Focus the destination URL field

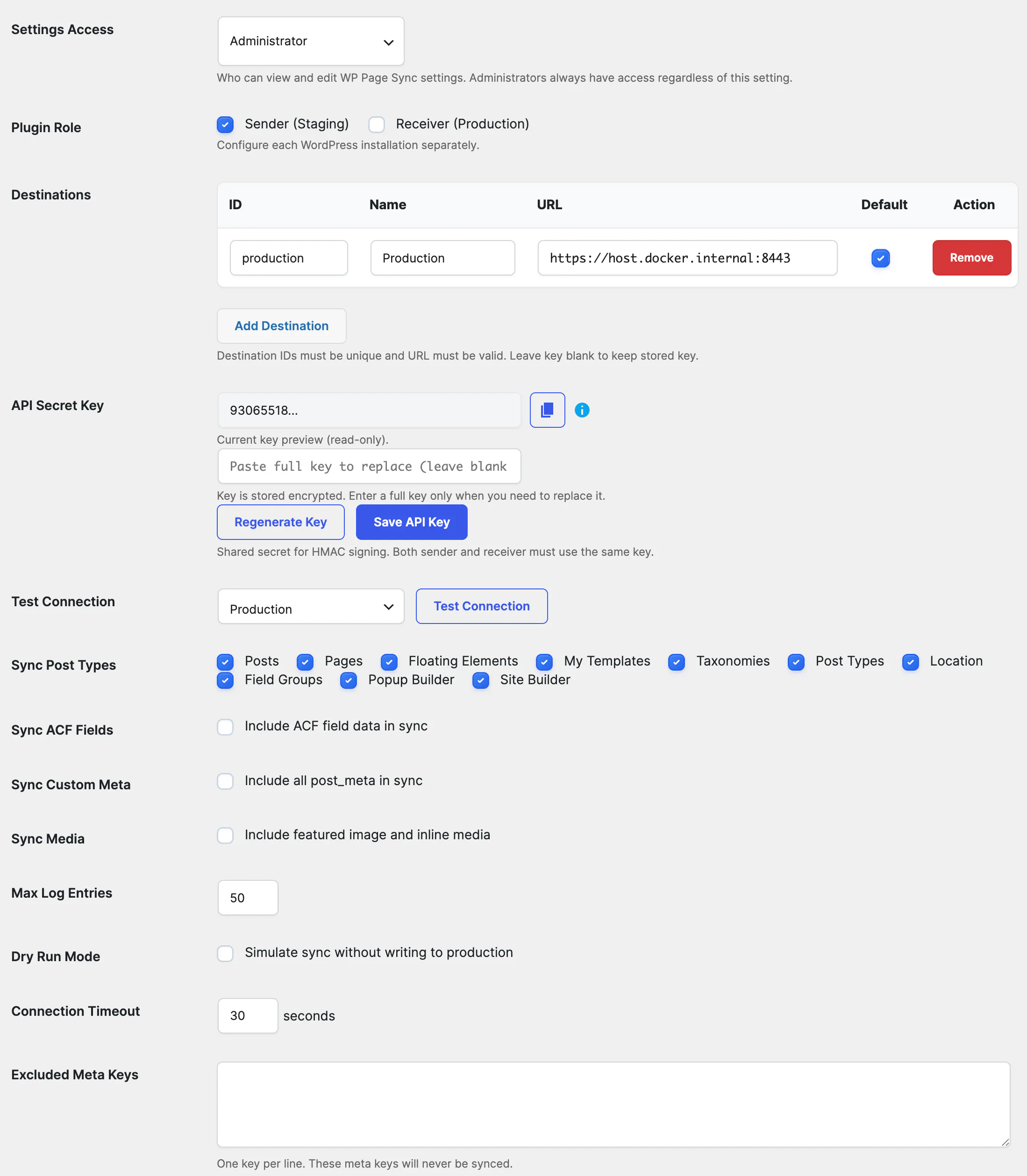pos(687,258)
